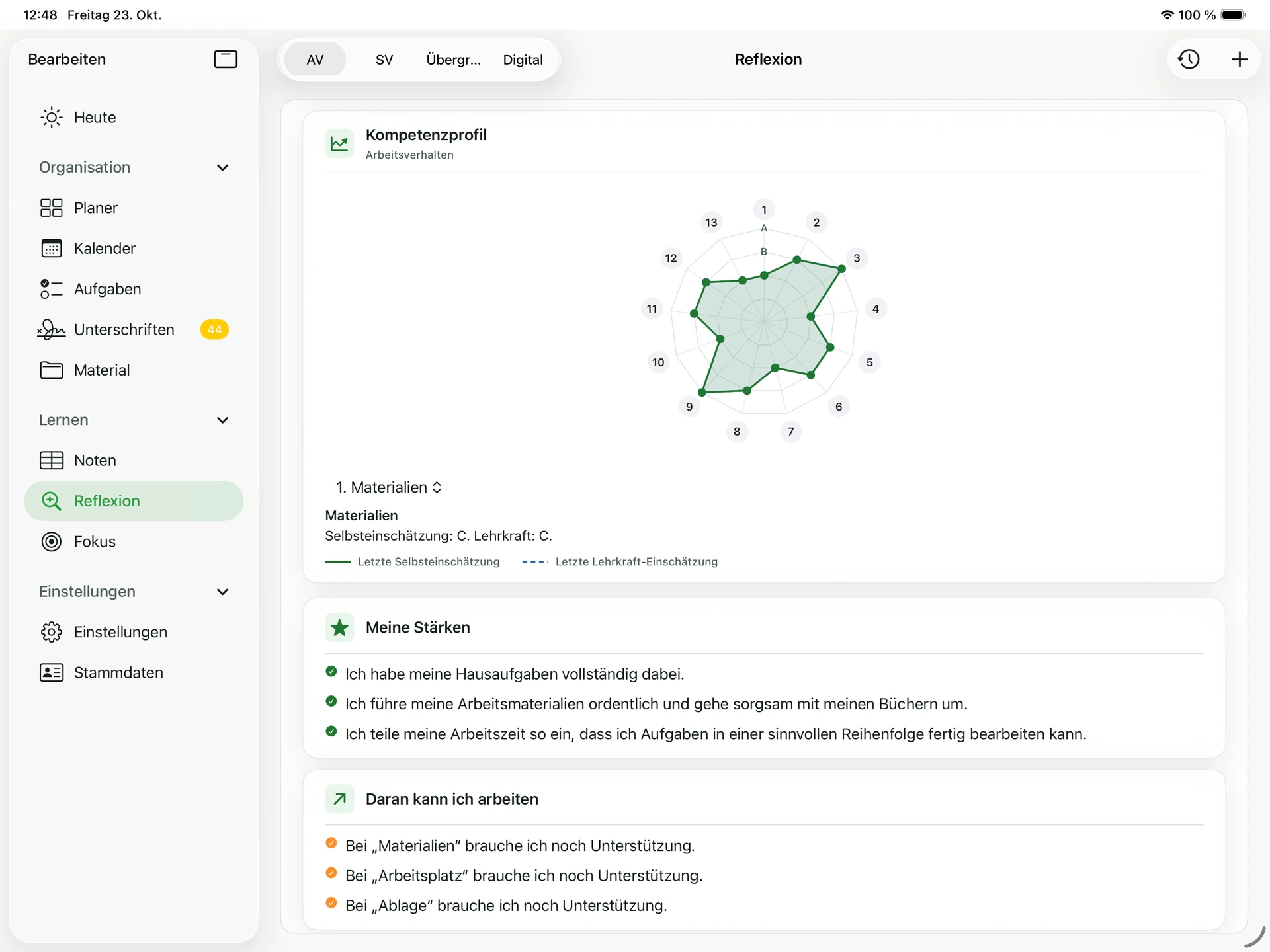The image size is (1270, 952).
Task: Click the Ablage support item
Action: coord(496,905)
